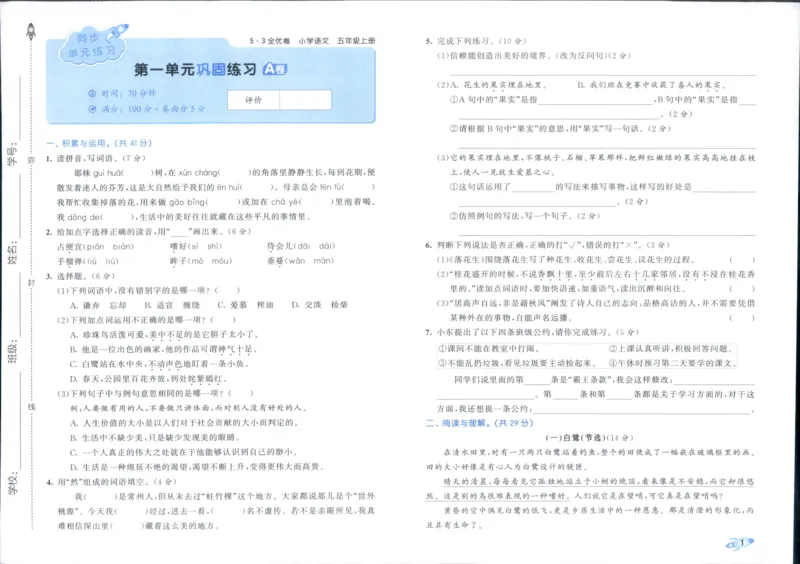This screenshot has width=800, height=564.
Task: Click the header text 小学语文
Action: 314,41
